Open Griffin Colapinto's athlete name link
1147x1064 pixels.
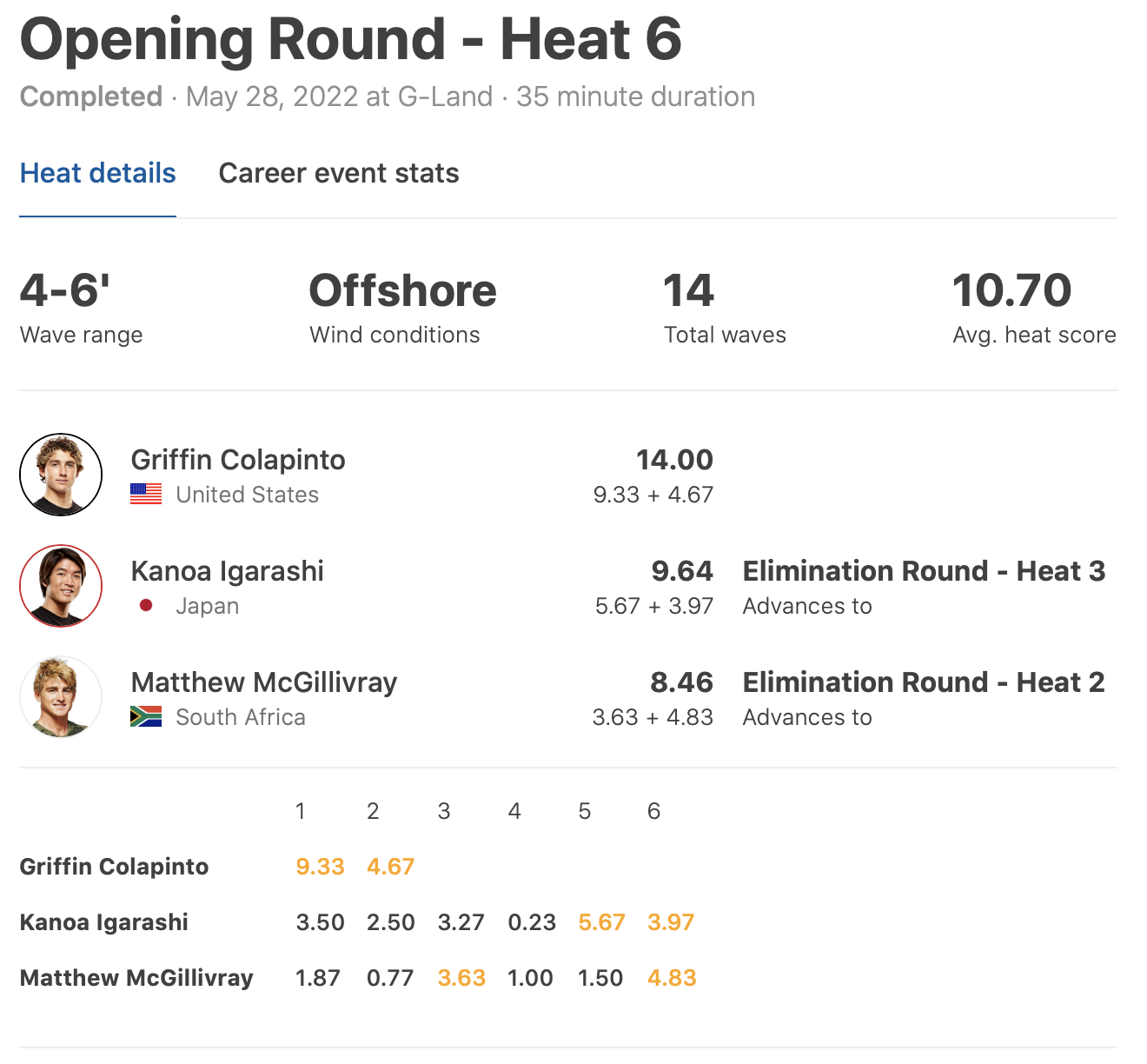click(x=238, y=460)
